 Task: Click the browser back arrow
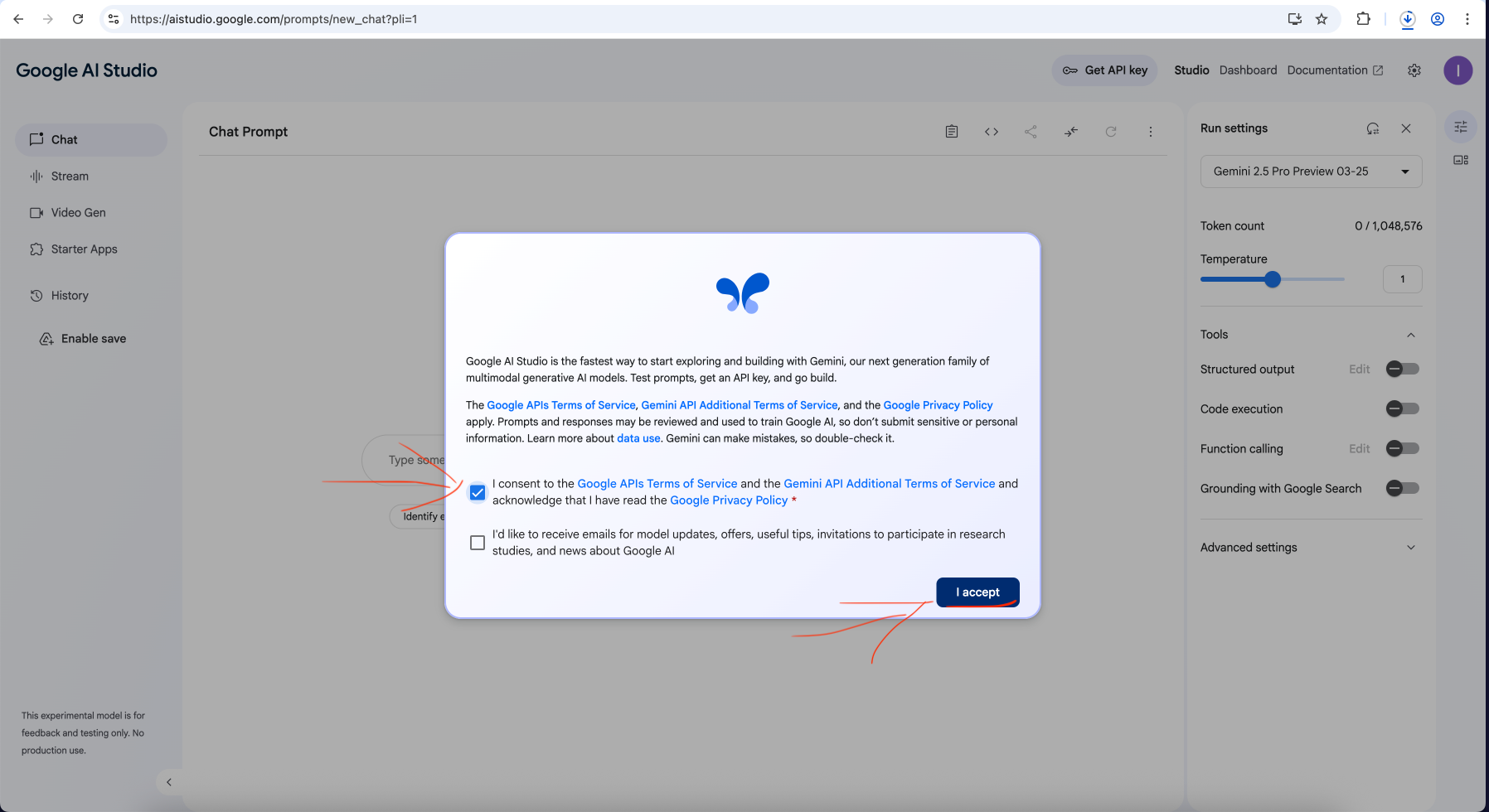[x=18, y=19]
